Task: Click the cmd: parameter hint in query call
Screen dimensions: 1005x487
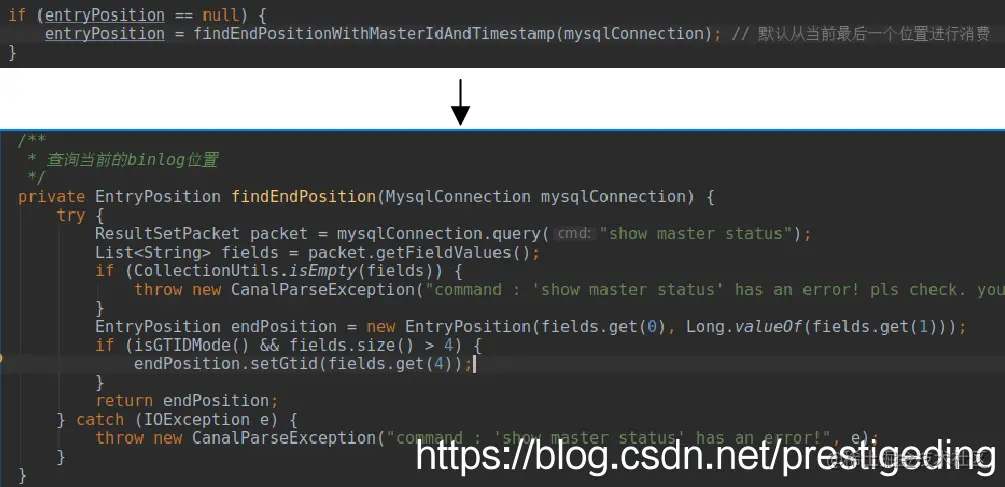Action: point(574,234)
